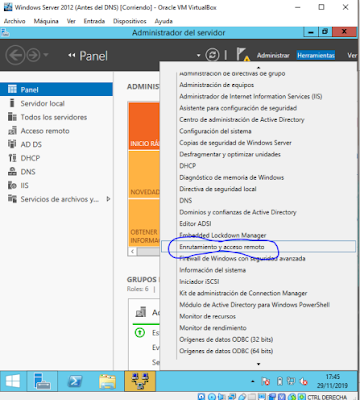Open Dispositivos menu in VirtualBox

(x=130, y=21)
